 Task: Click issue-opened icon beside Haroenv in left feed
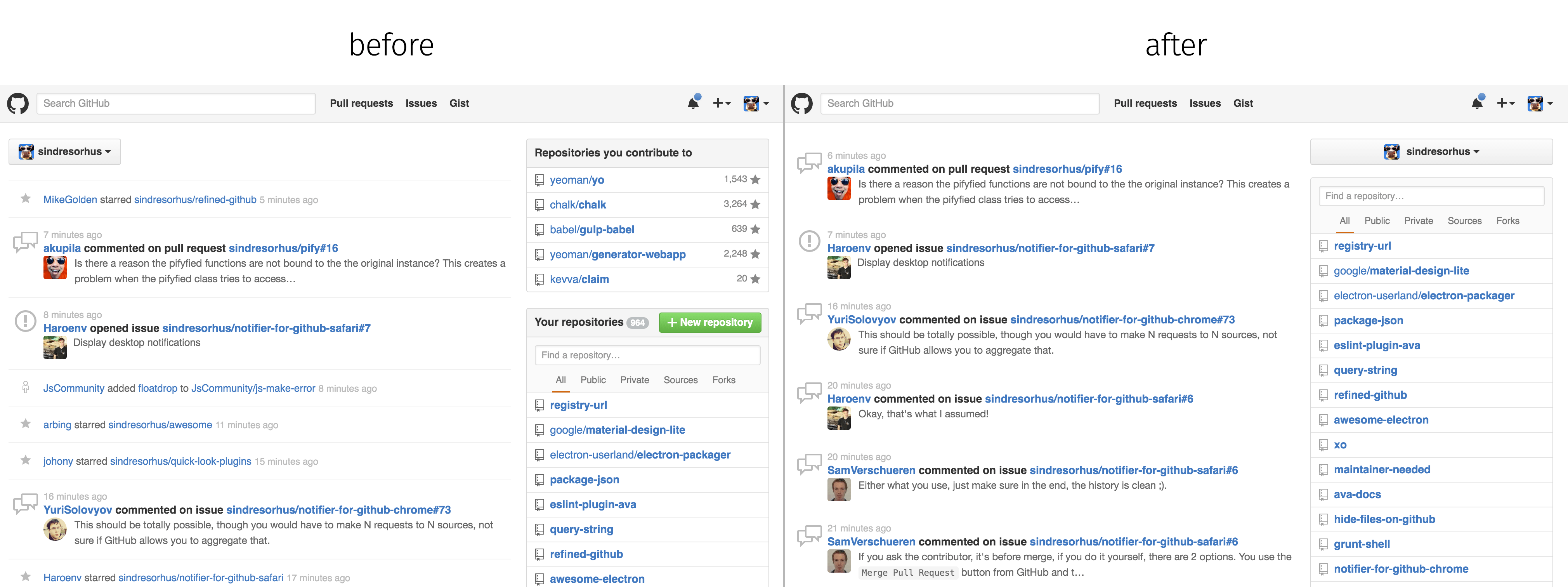tap(26, 321)
